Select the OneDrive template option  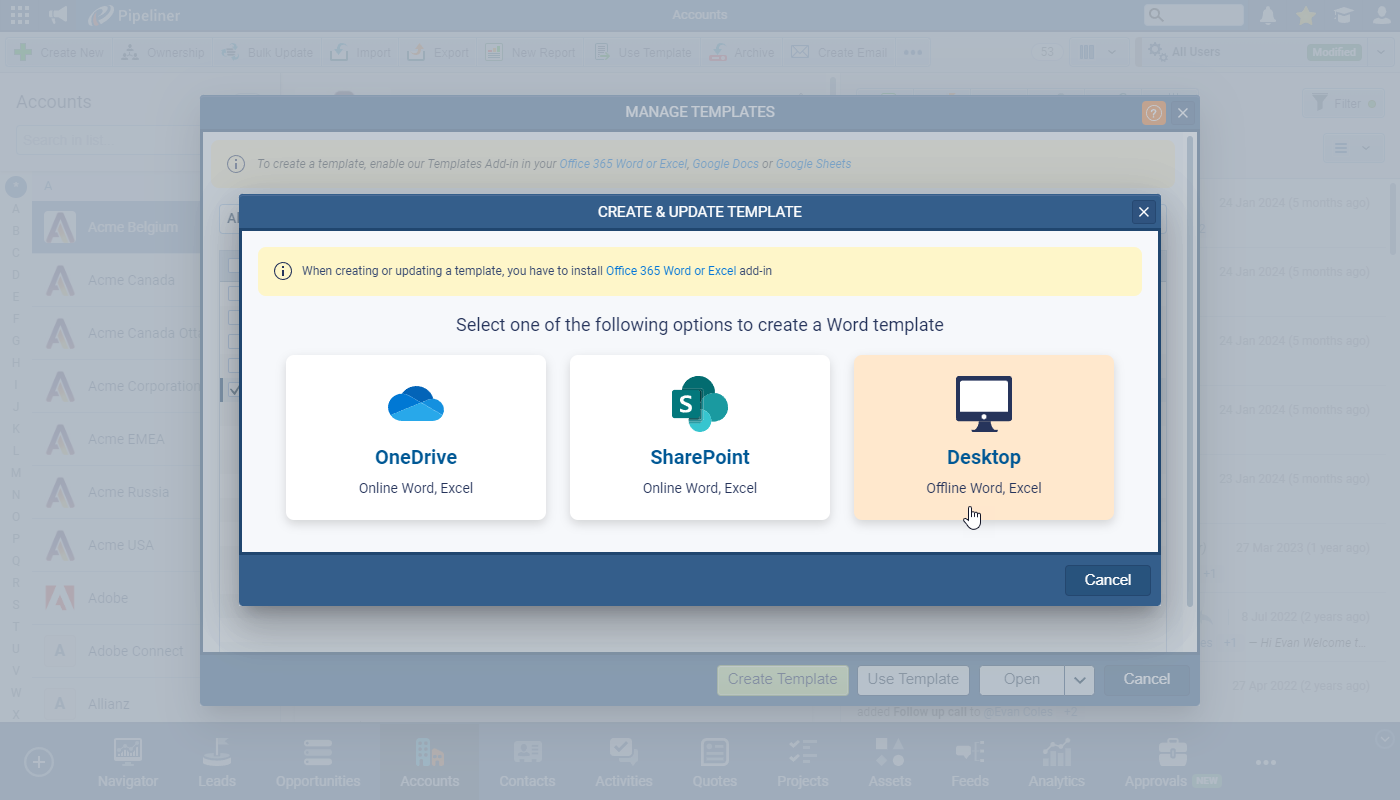click(415, 437)
